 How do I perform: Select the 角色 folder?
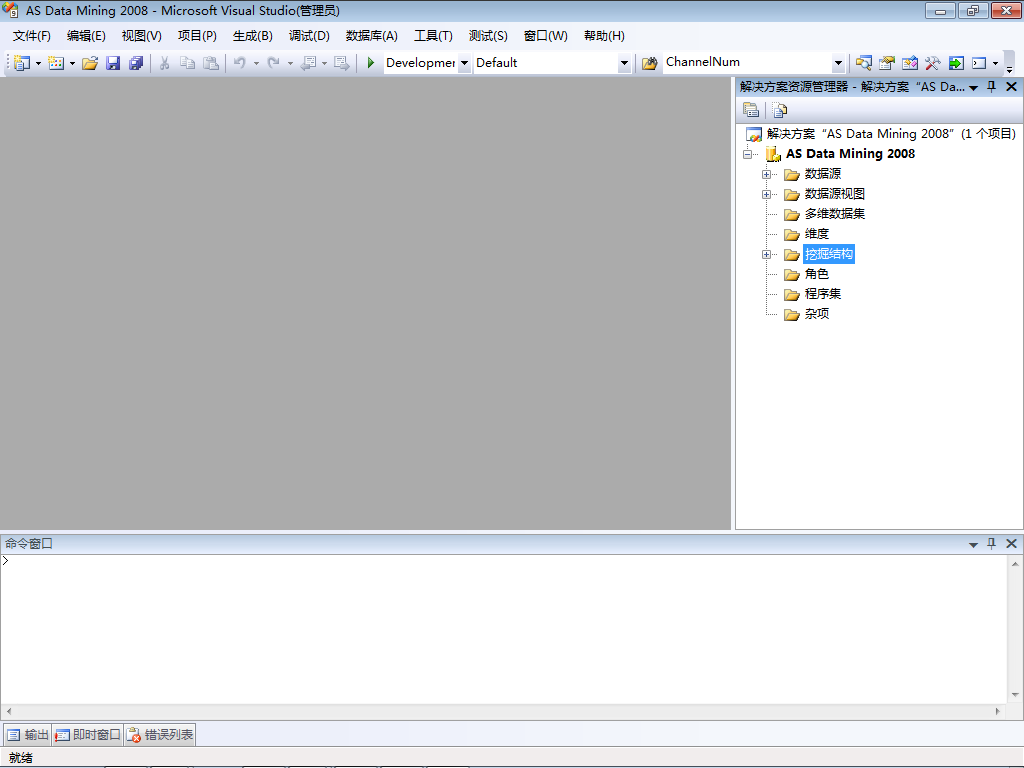click(x=816, y=274)
